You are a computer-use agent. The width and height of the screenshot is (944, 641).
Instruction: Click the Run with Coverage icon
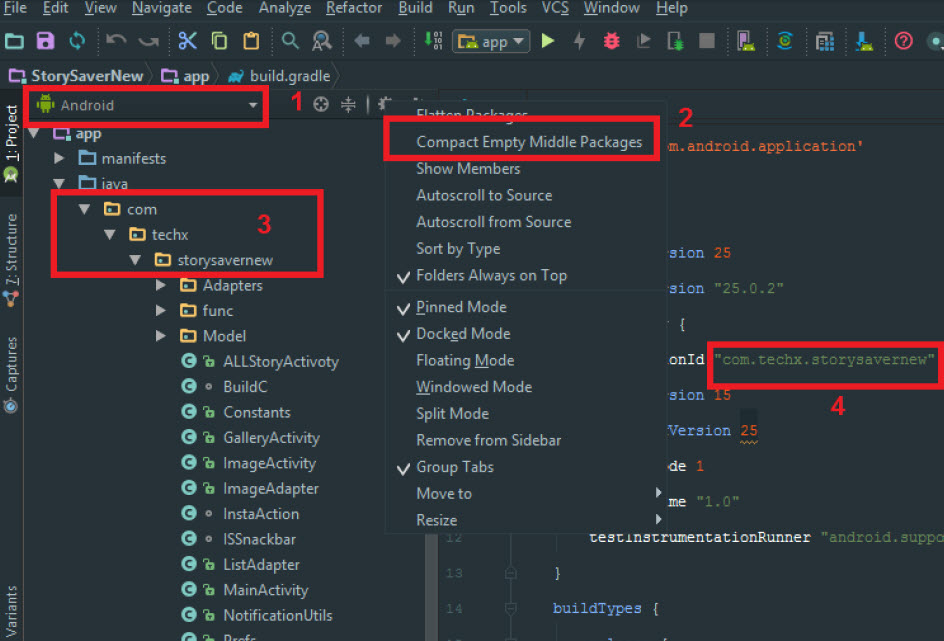coord(644,41)
